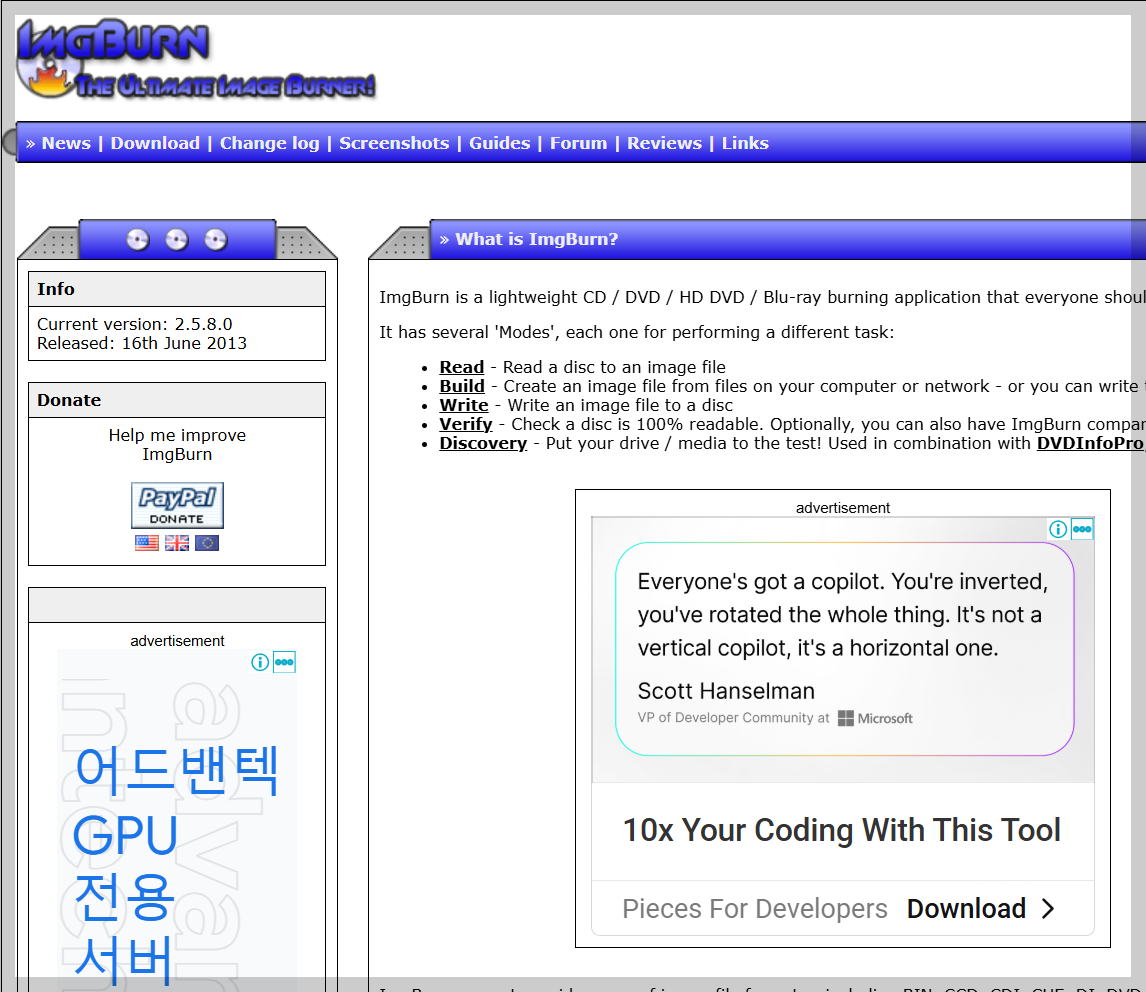Click the Microsoft logo in the ad
The image size is (1146, 992).
click(876, 719)
